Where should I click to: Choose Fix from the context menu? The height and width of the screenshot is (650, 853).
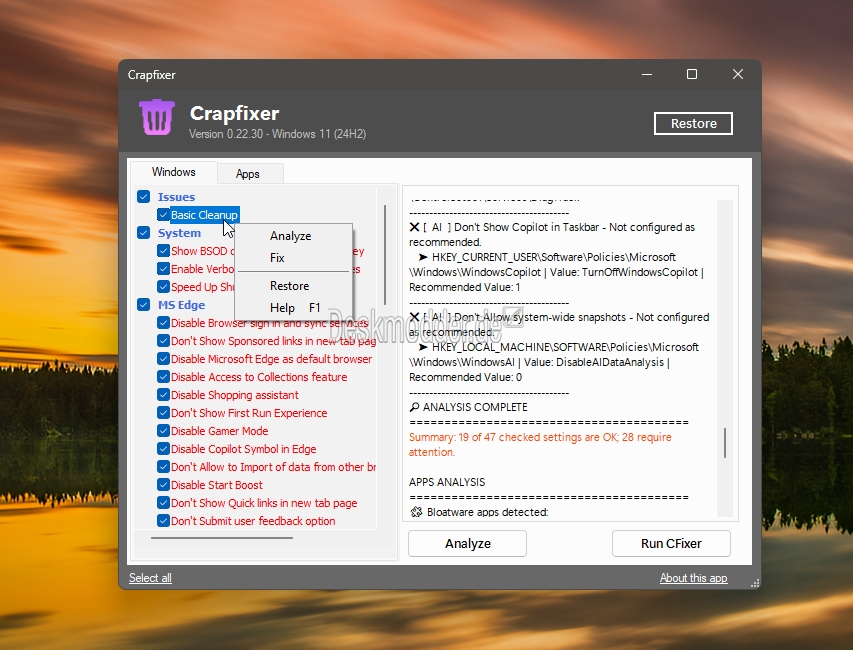(x=277, y=258)
